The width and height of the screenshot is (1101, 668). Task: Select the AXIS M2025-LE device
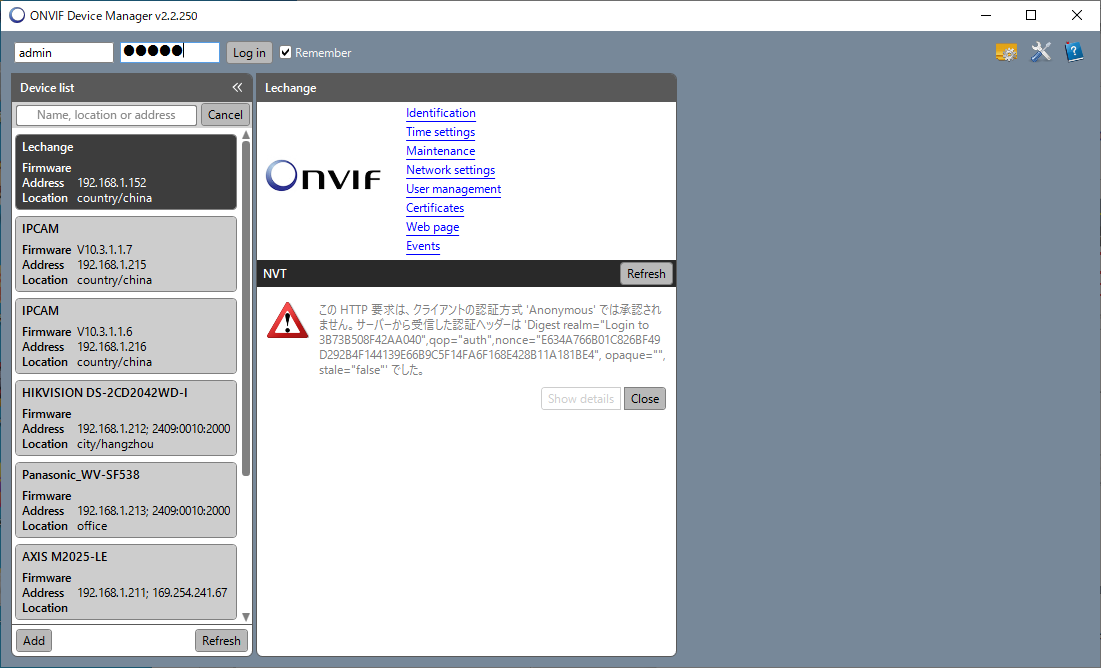point(126,582)
